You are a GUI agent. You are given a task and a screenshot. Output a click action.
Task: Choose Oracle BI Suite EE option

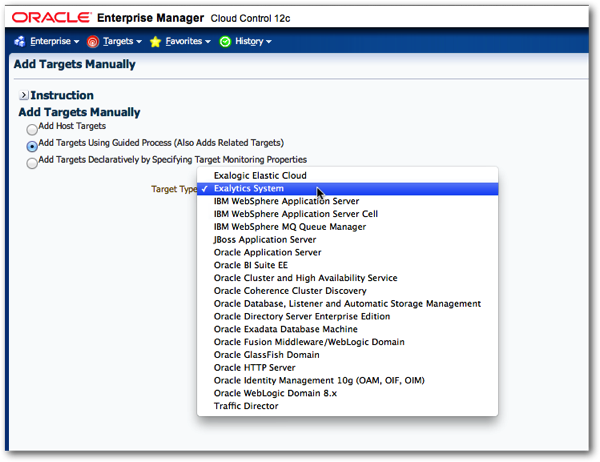point(347,265)
